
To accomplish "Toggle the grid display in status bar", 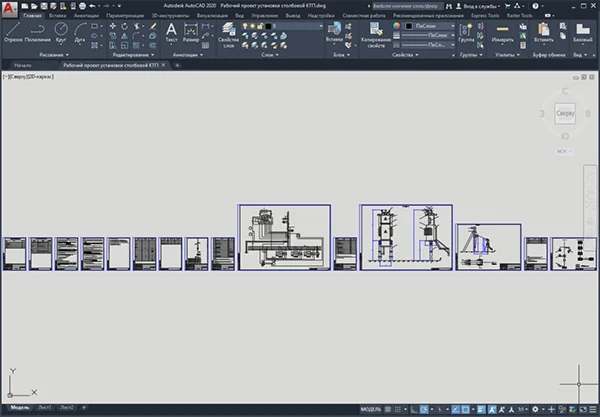I will coord(388,410).
